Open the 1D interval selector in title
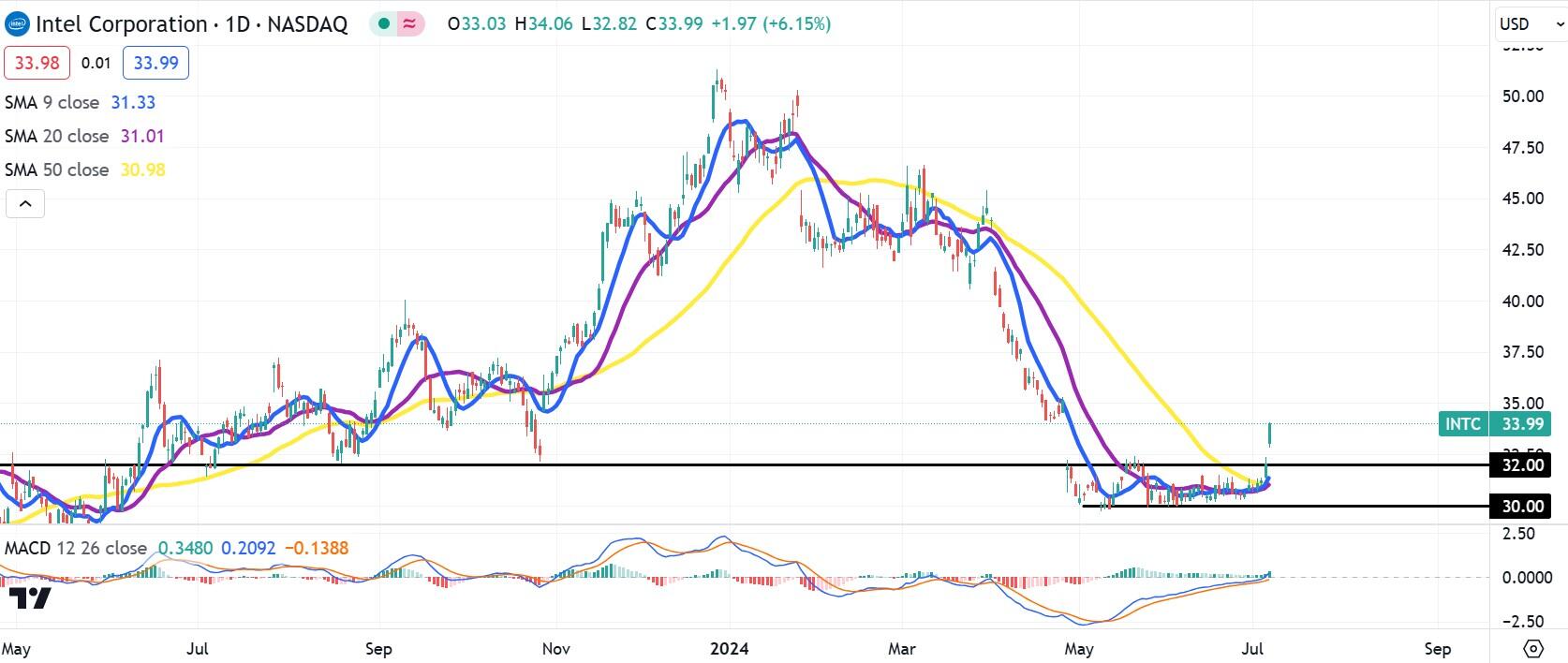Screen dimensions: 1568x663 [238, 24]
